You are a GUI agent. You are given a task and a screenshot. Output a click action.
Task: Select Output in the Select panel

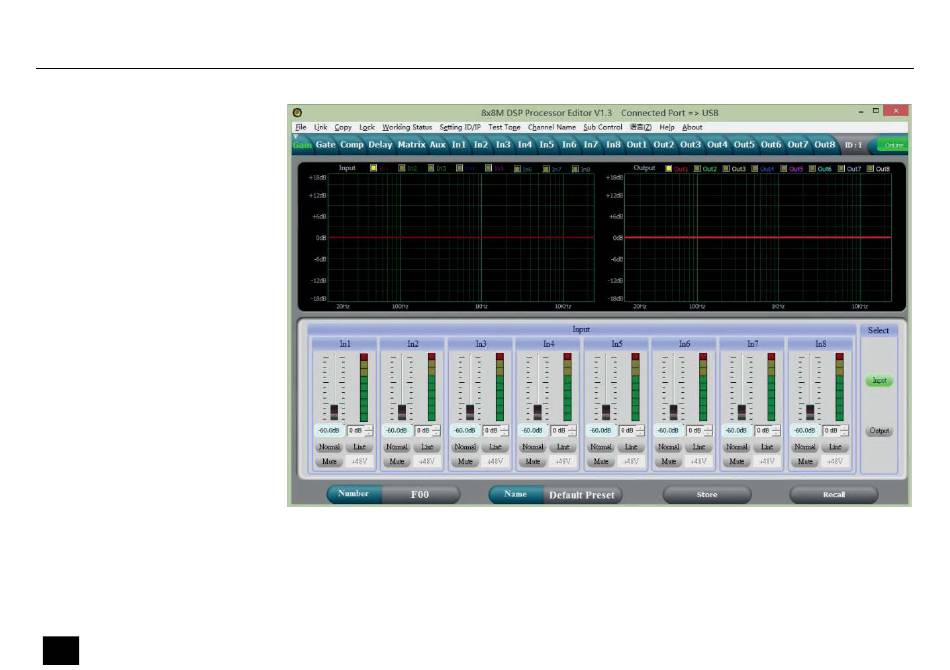879,431
